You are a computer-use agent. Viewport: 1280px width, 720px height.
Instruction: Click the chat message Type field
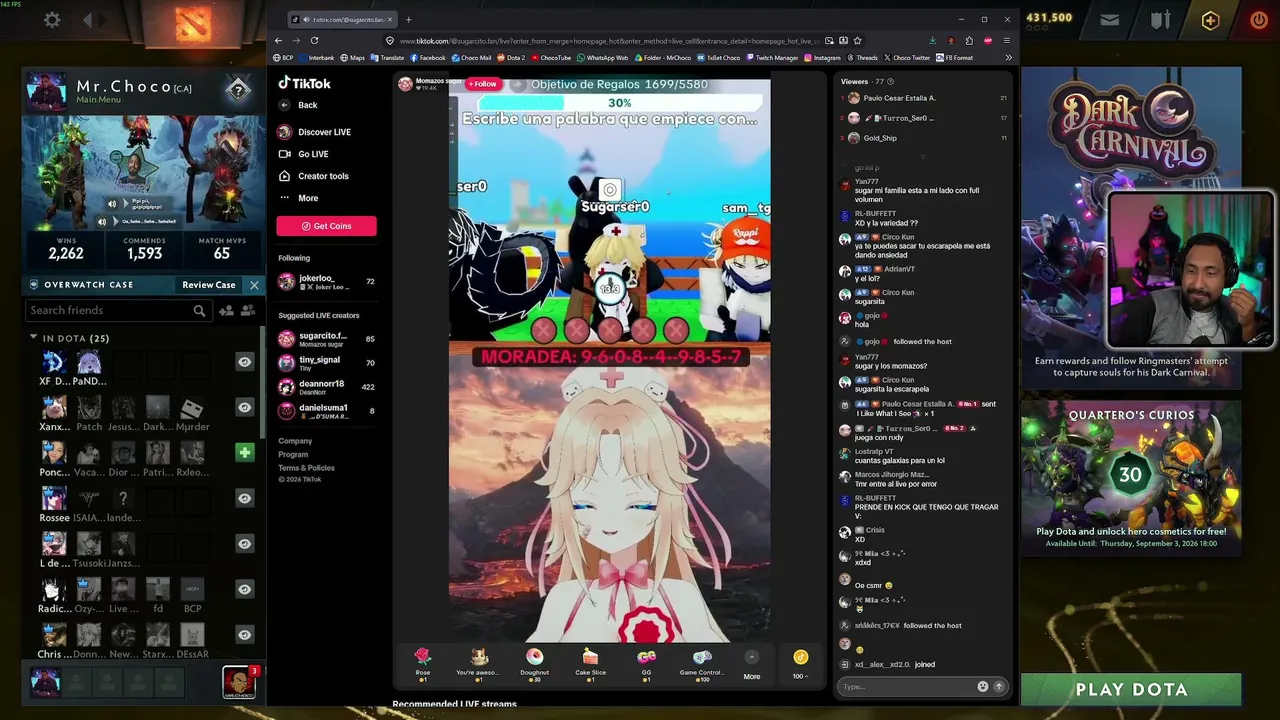(x=908, y=687)
